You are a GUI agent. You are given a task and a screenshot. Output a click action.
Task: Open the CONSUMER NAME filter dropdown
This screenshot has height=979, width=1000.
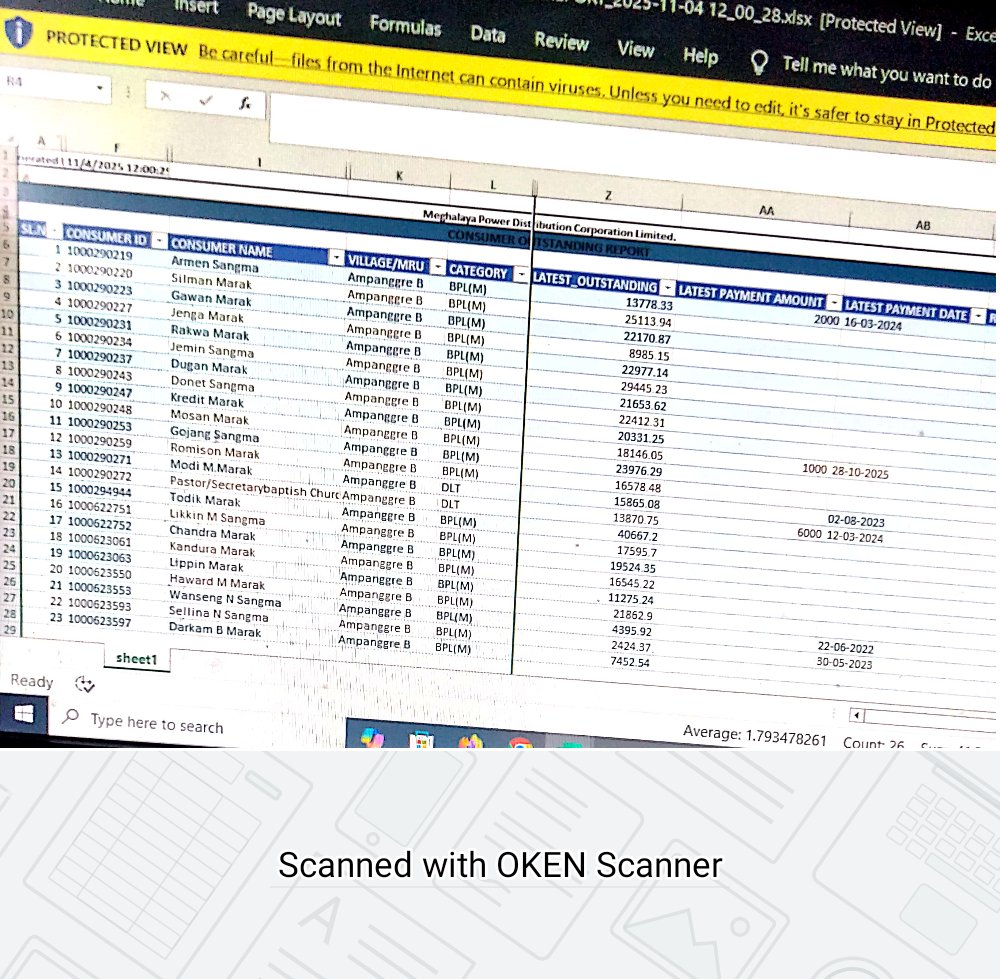[335, 257]
